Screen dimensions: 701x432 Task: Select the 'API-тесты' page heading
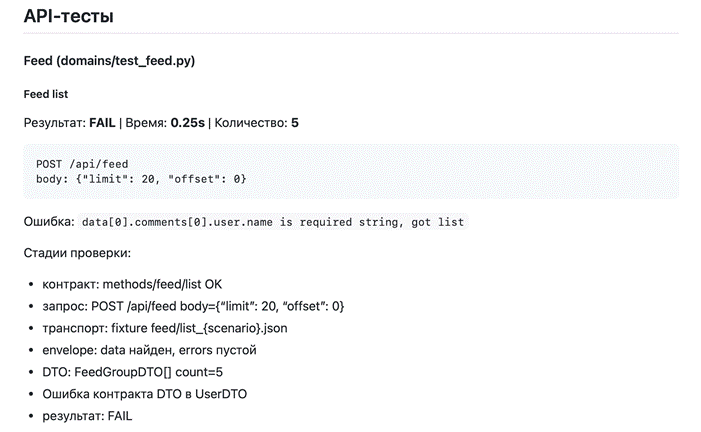68,16
